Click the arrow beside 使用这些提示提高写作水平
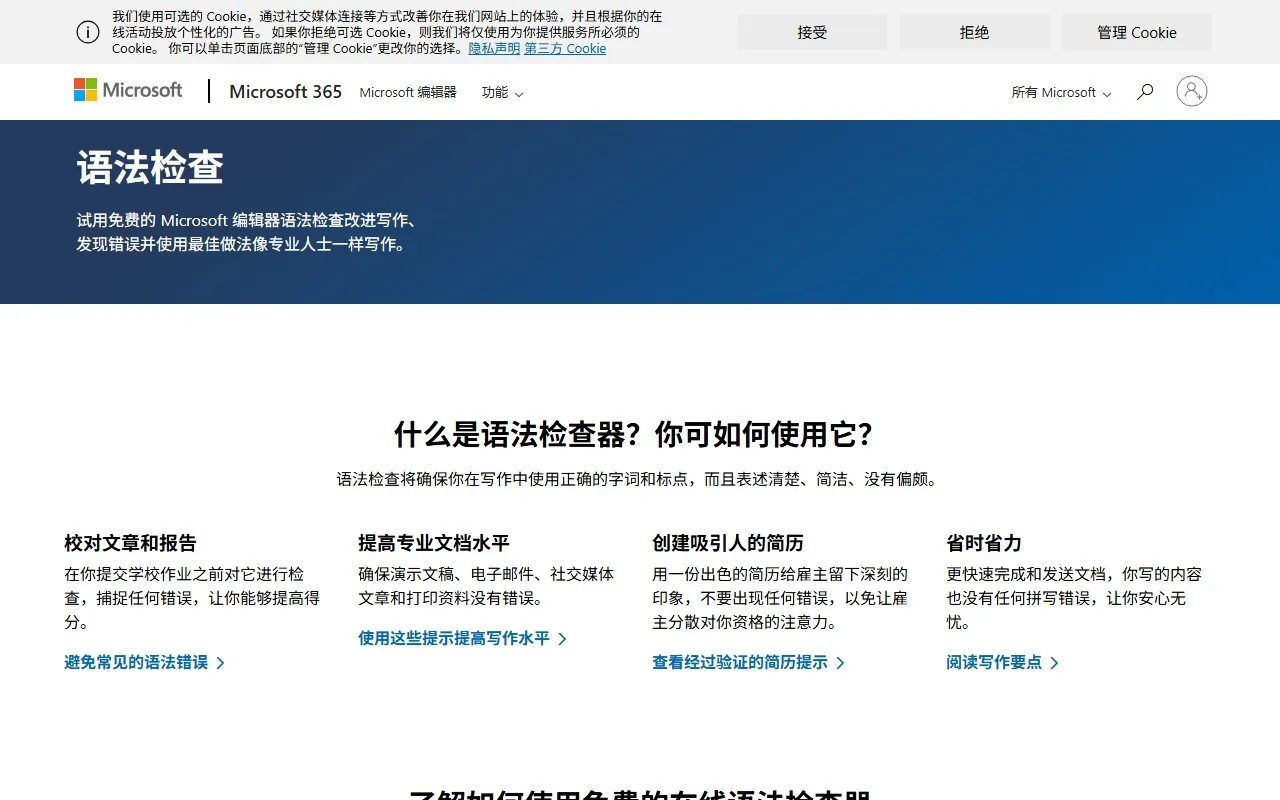This screenshot has width=1280, height=800. [563, 638]
